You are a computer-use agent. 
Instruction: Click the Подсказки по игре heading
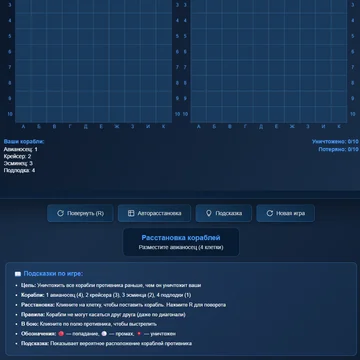53,274
